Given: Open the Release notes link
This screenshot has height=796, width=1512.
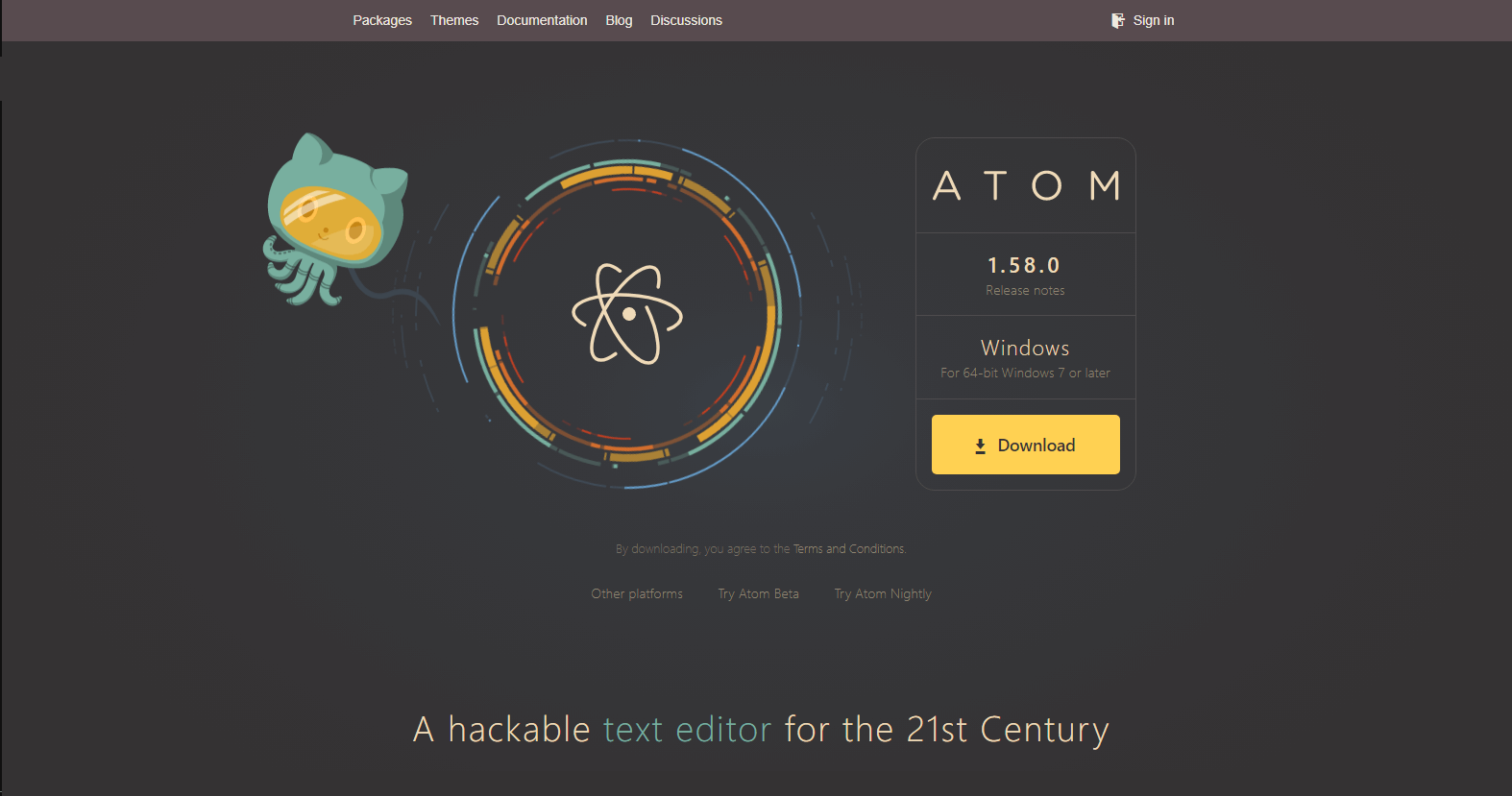Looking at the screenshot, I should [1025, 290].
